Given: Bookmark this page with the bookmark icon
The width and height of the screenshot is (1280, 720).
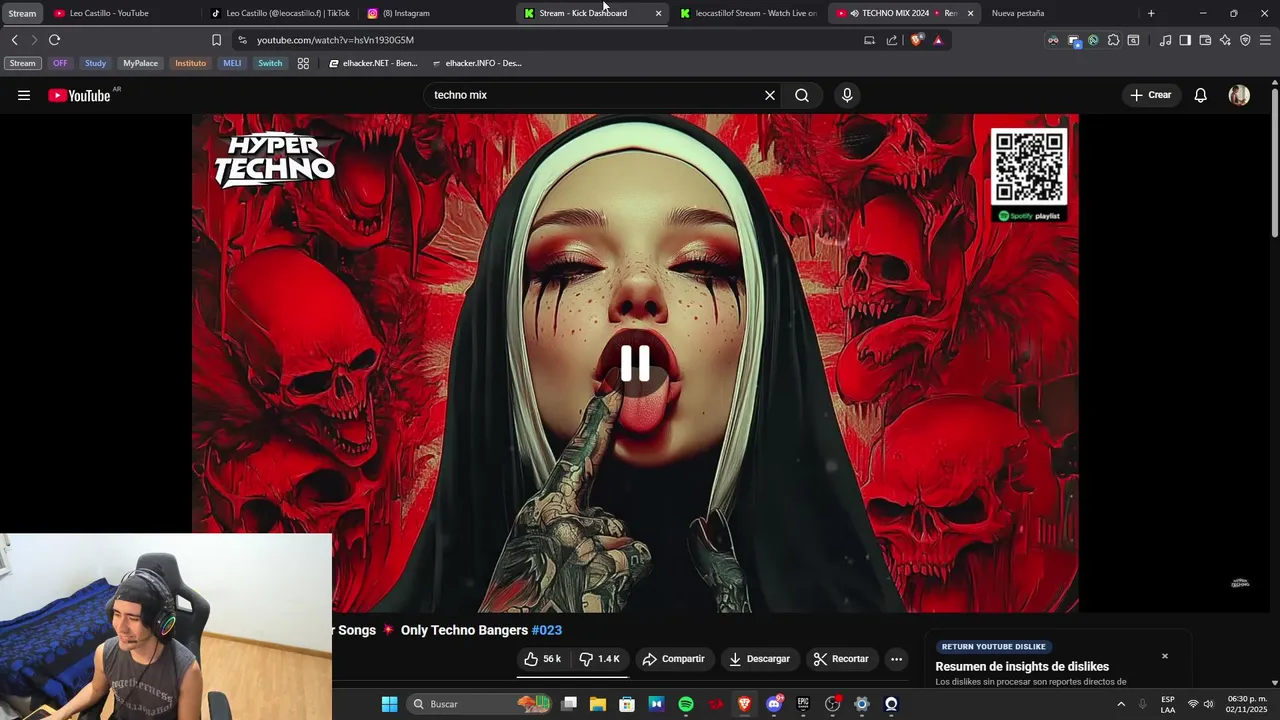Looking at the screenshot, I should pyautogui.click(x=216, y=40).
